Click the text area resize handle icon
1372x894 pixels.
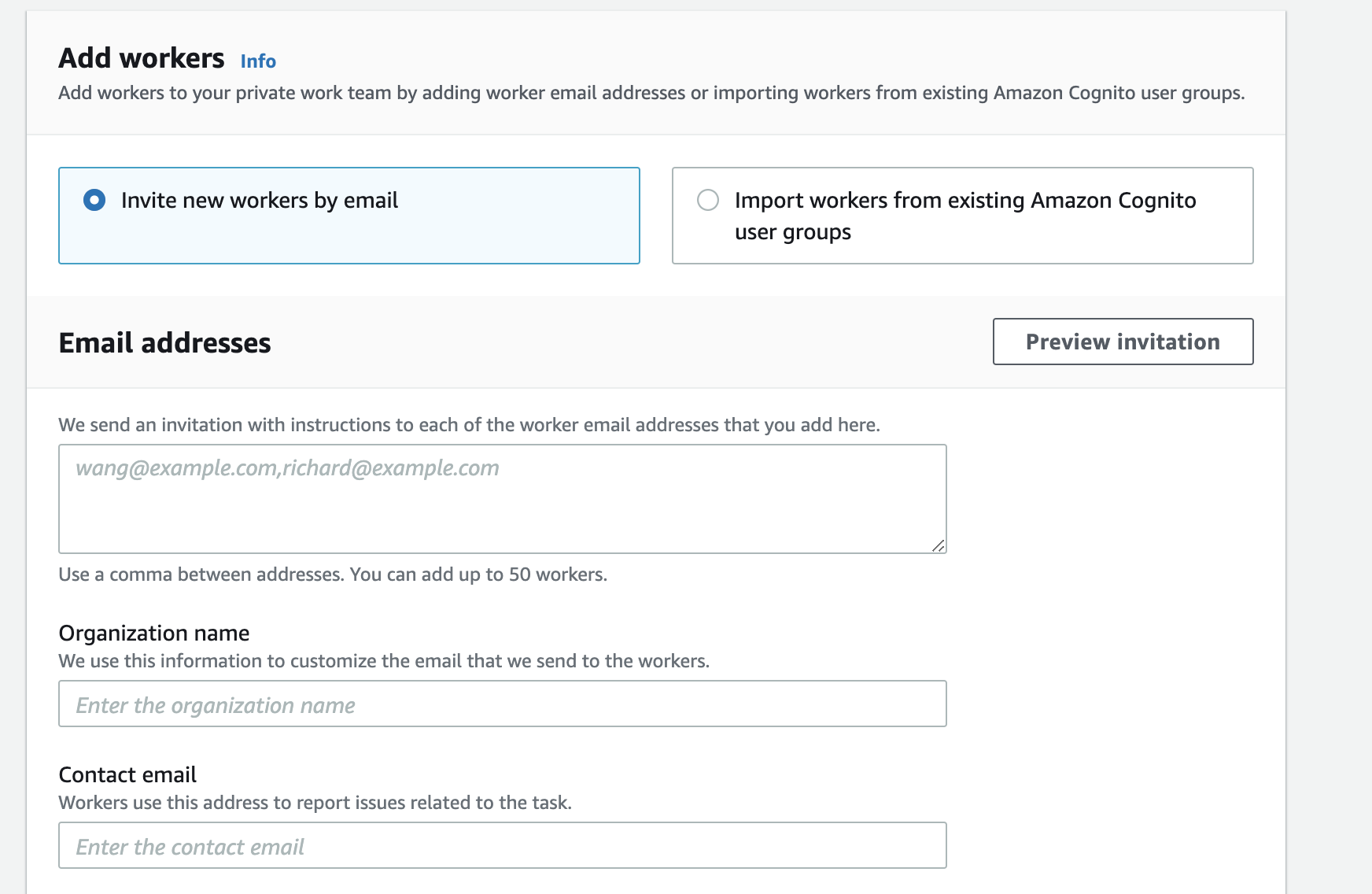click(x=938, y=545)
